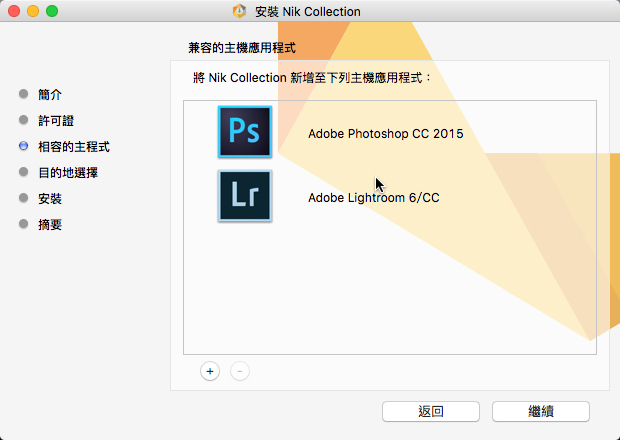Select the Photoshop Ps icon
This screenshot has height=440, width=620.
point(244,132)
